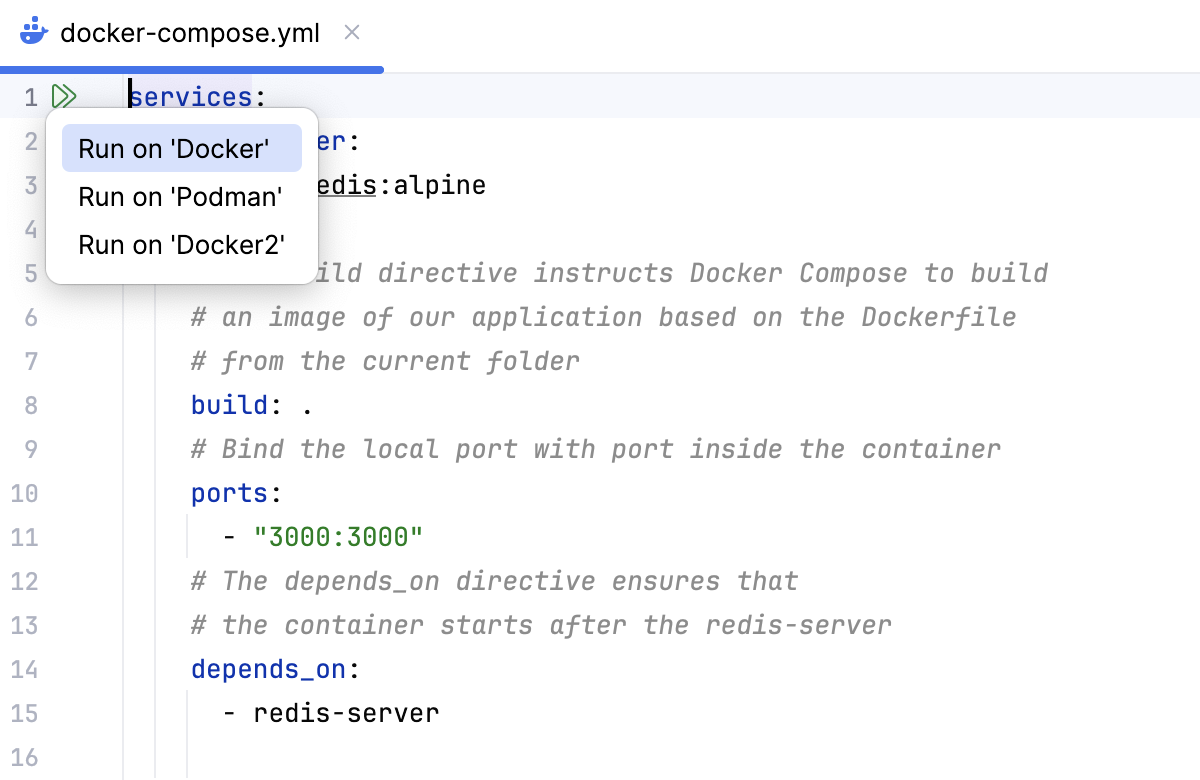Click the Docker whale icon in the tab
Image resolution: width=1200 pixels, height=780 pixels.
click(x=34, y=32)
